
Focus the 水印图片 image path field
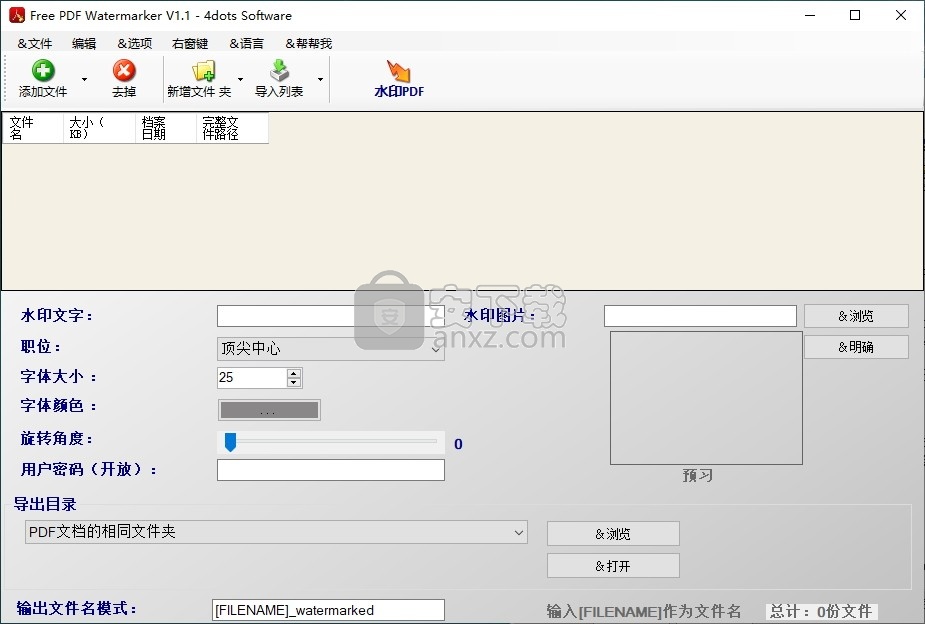(x=700, y=316)
